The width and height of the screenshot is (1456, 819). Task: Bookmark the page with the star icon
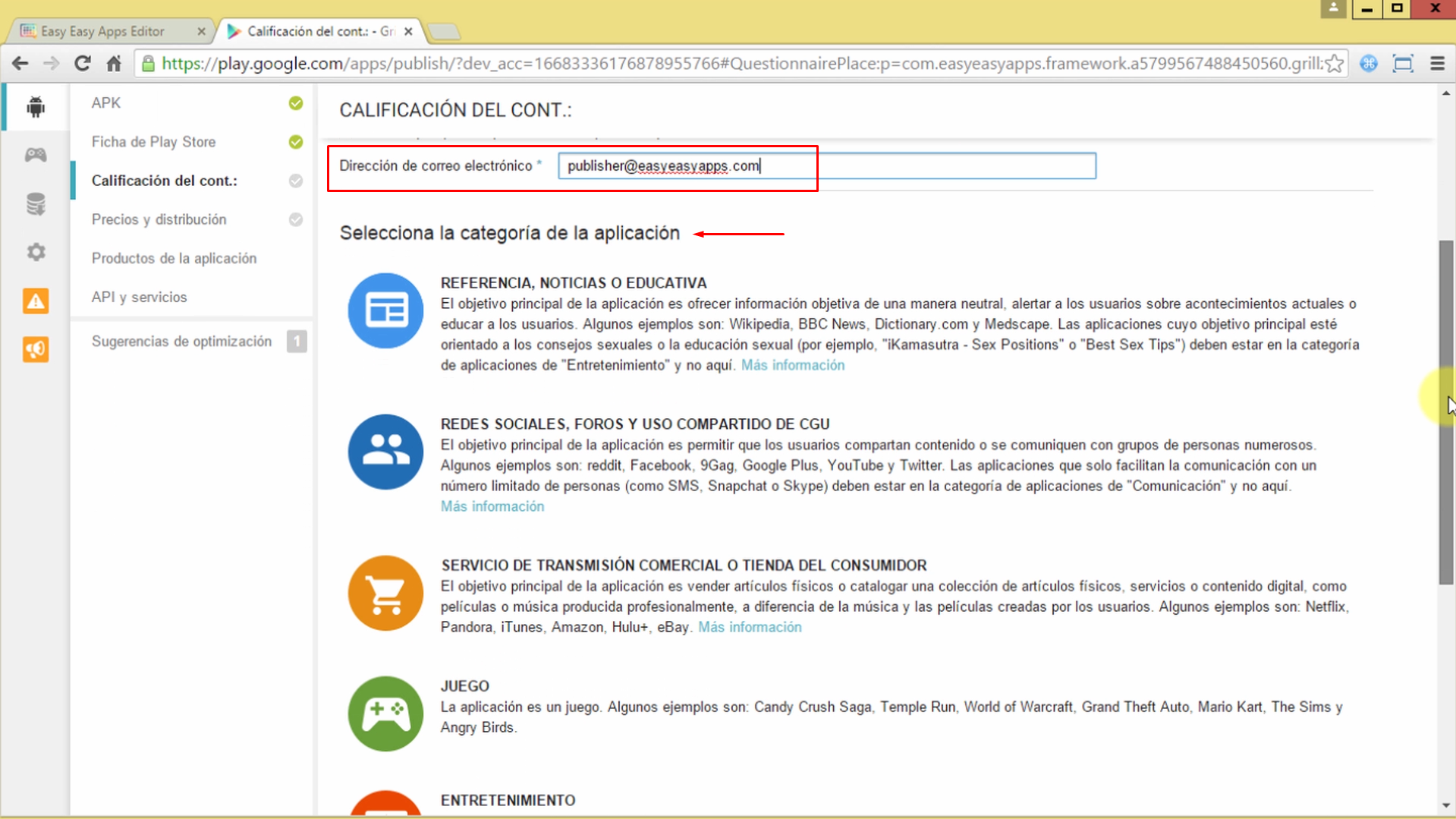1333,64
